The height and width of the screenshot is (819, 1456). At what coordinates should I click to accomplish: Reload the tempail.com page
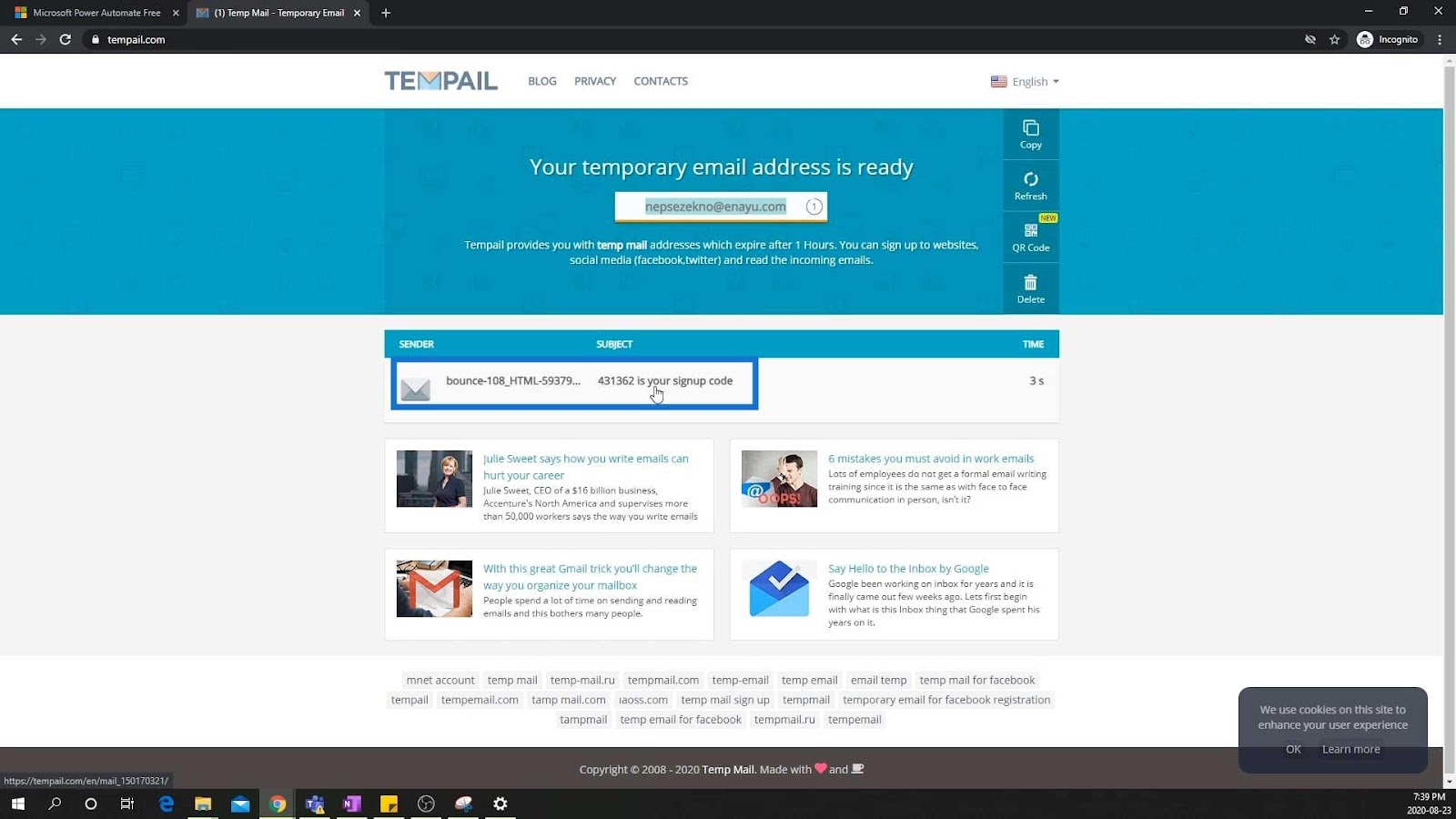(66, 39)
